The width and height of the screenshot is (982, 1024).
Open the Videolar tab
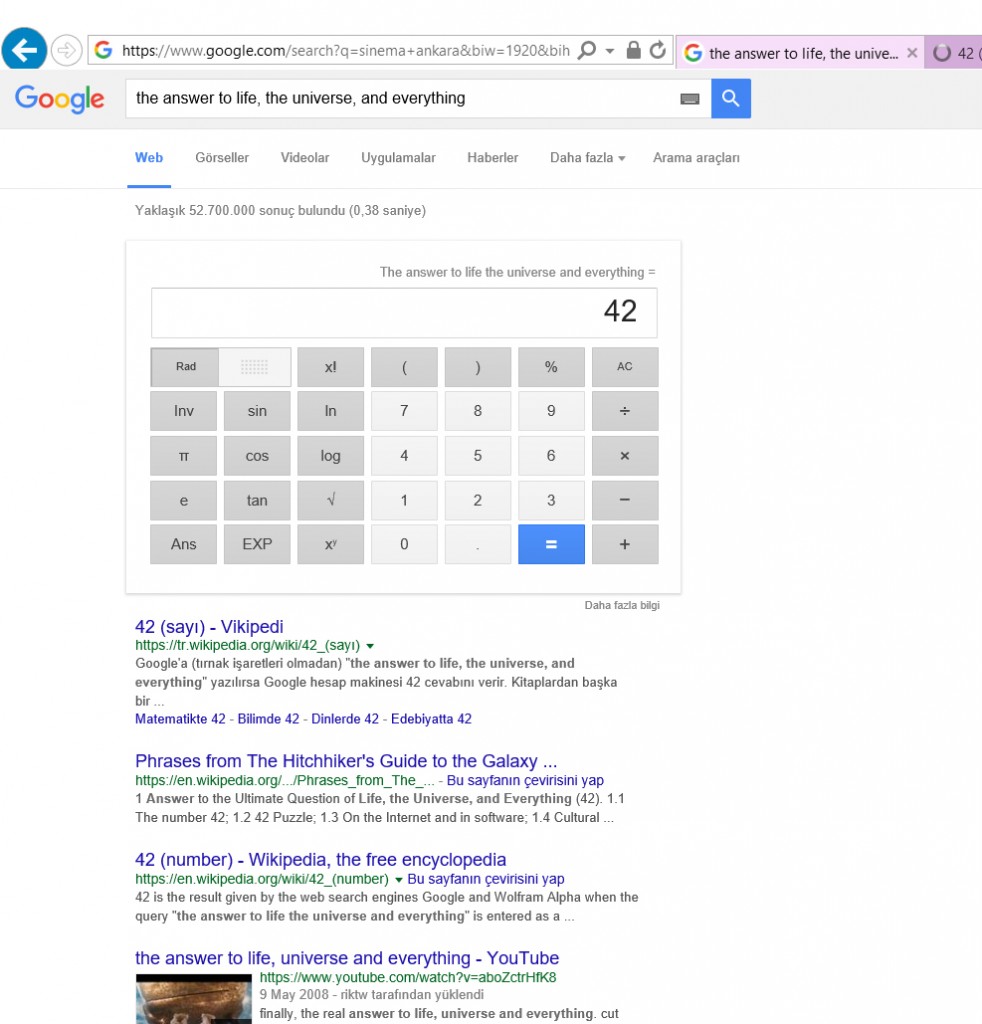tap(305, 157)
